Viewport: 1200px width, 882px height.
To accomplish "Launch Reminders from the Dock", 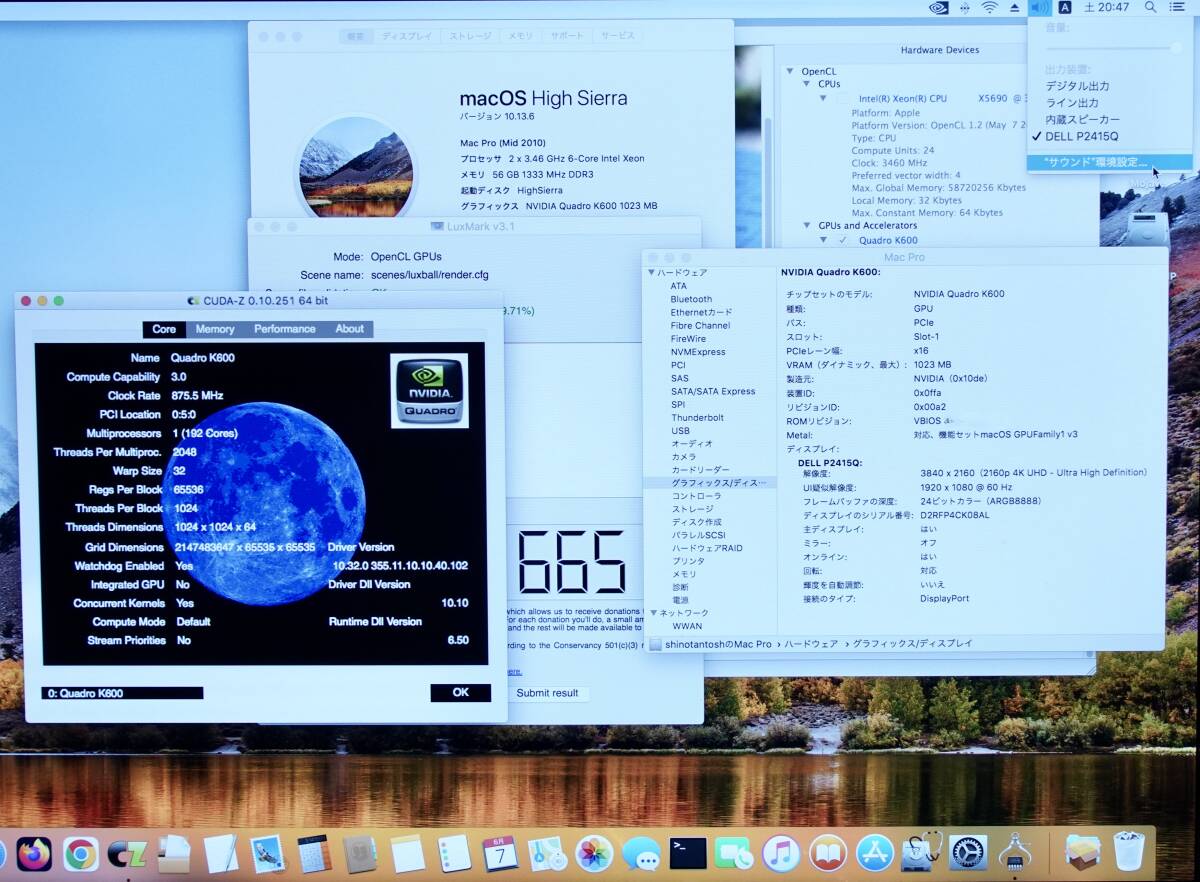I will [x=454, y=854].
